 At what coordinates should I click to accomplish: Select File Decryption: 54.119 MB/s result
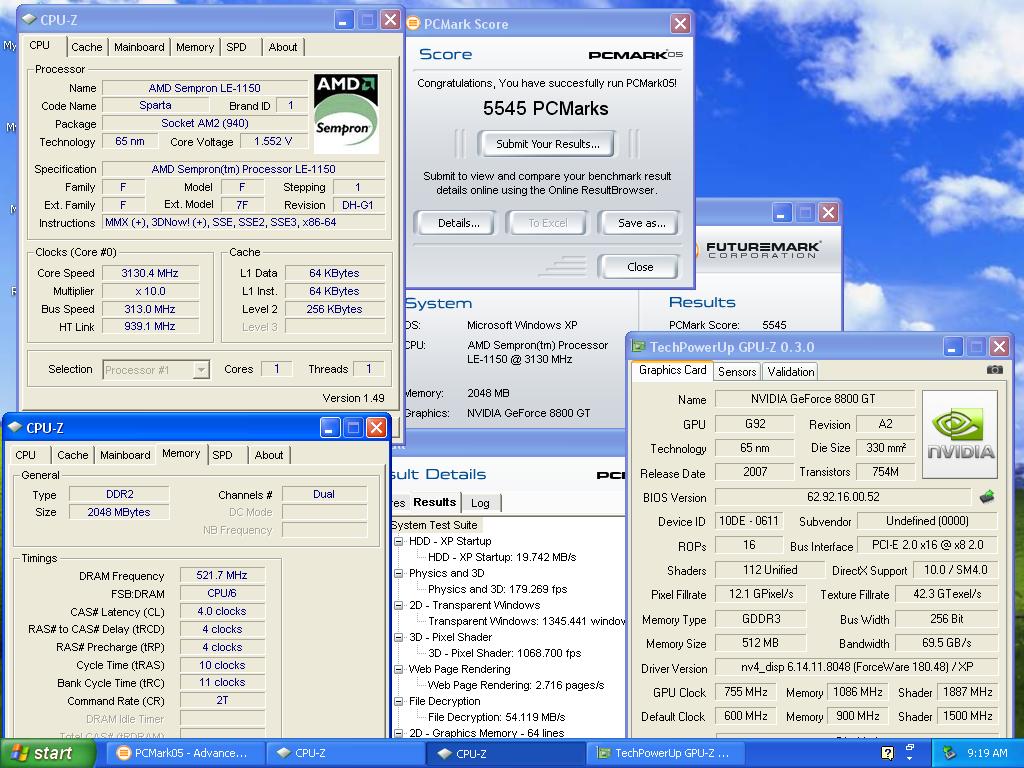(496, 717)
